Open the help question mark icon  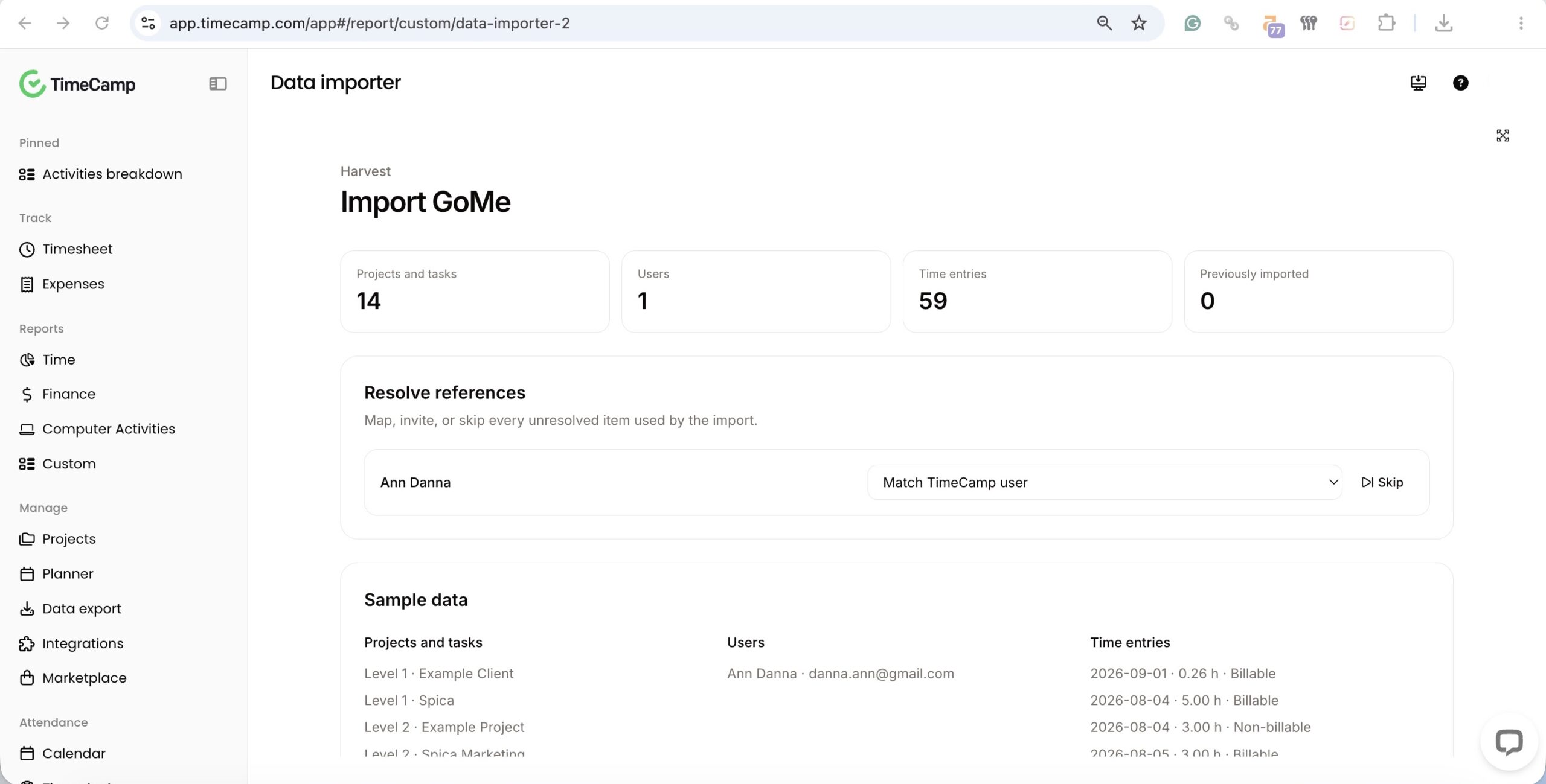1460,83
